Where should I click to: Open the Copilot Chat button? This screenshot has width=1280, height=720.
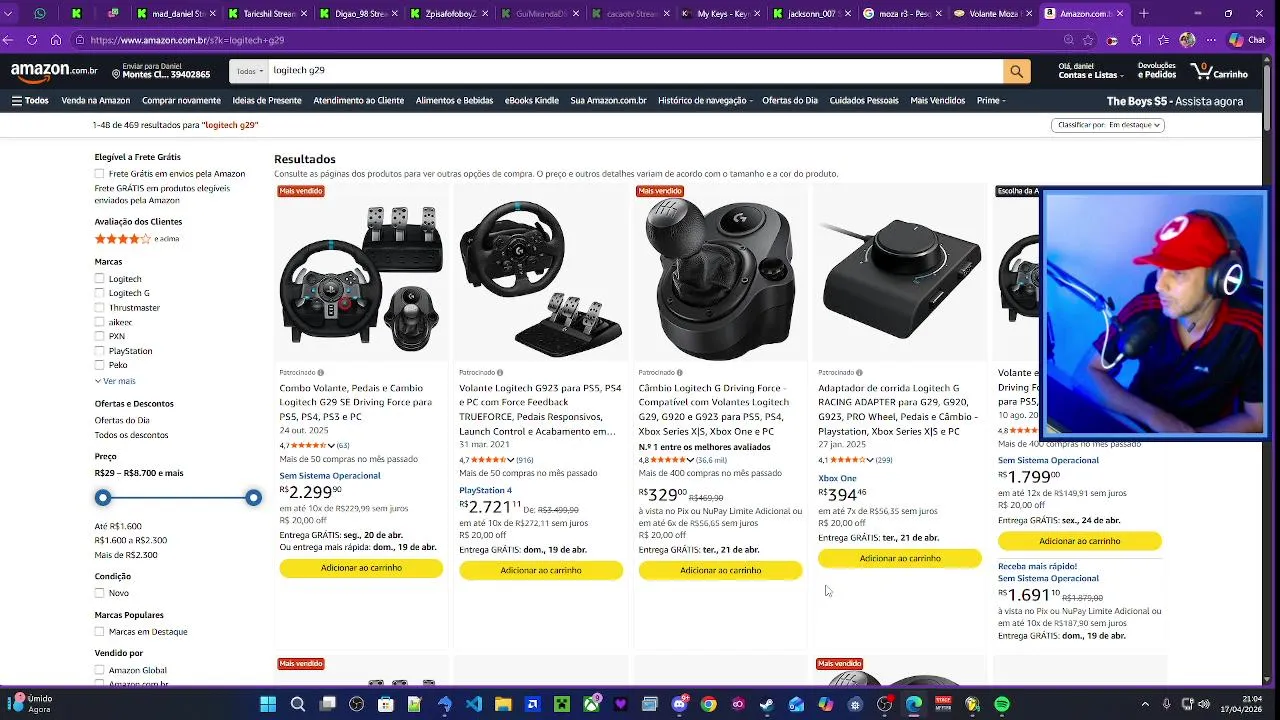1246,40
